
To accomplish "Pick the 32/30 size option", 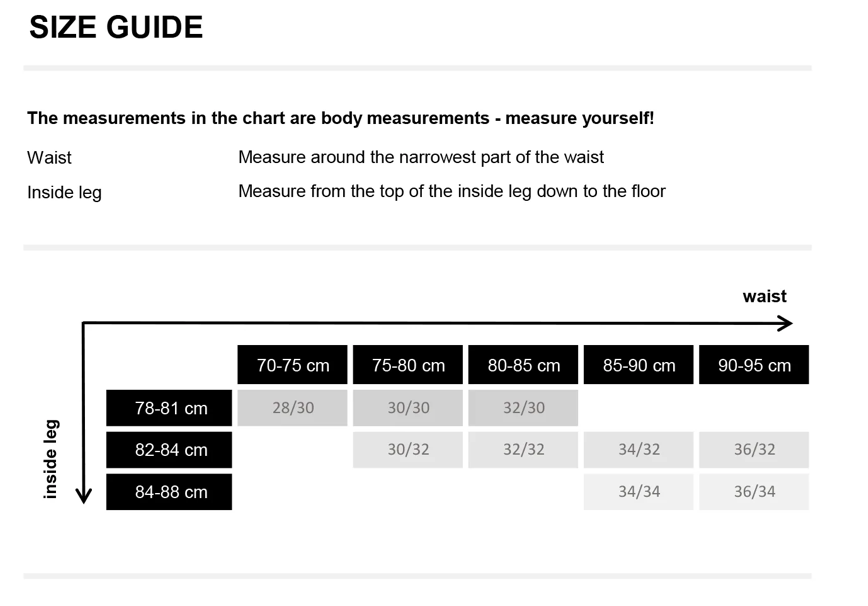I will click(523, 408).
